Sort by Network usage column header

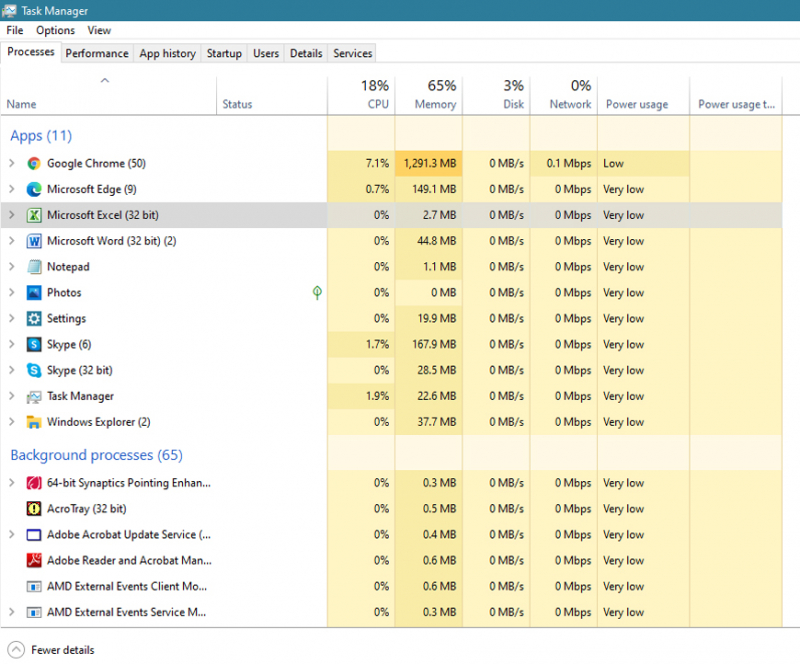tap(564, 95)
